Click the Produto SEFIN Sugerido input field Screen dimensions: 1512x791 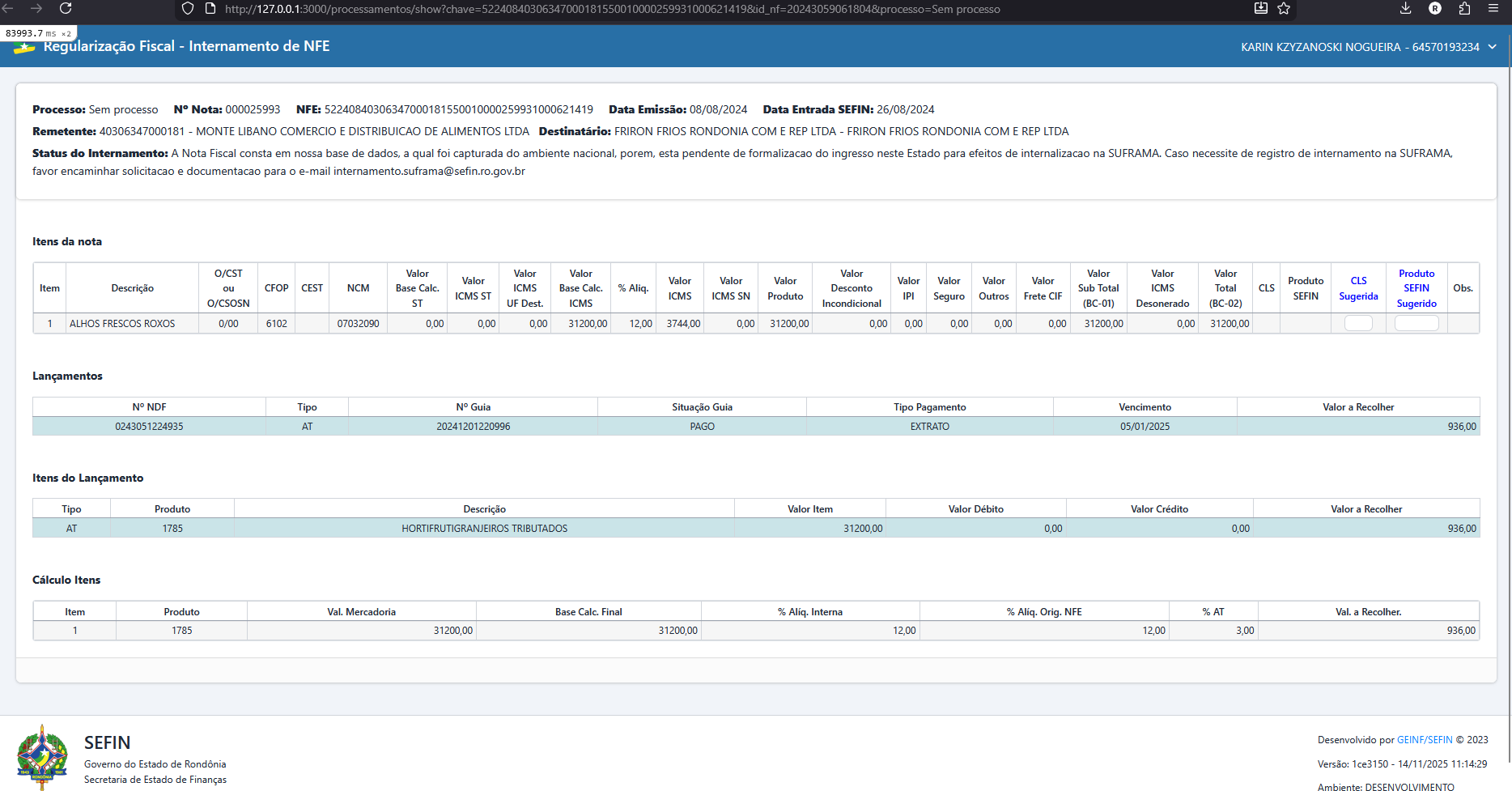click(x=1416, y=324)
